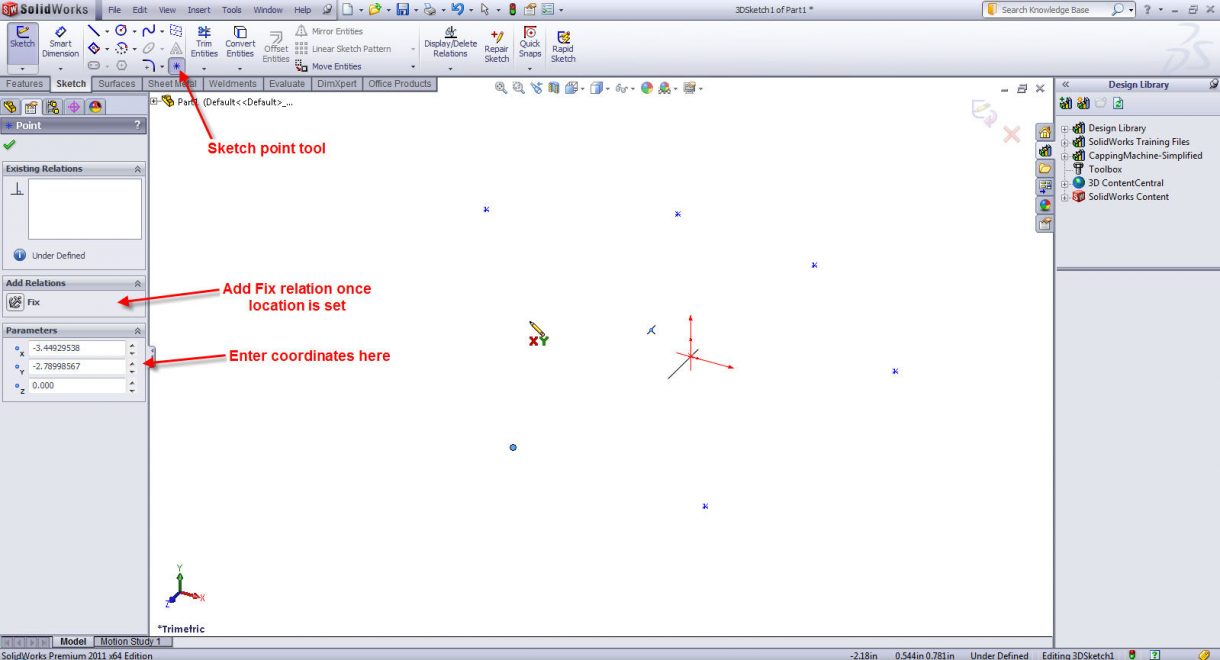Open the Trim Entities tool
The height and width of the screenshot is (660, 1220).
pos(204,41)
